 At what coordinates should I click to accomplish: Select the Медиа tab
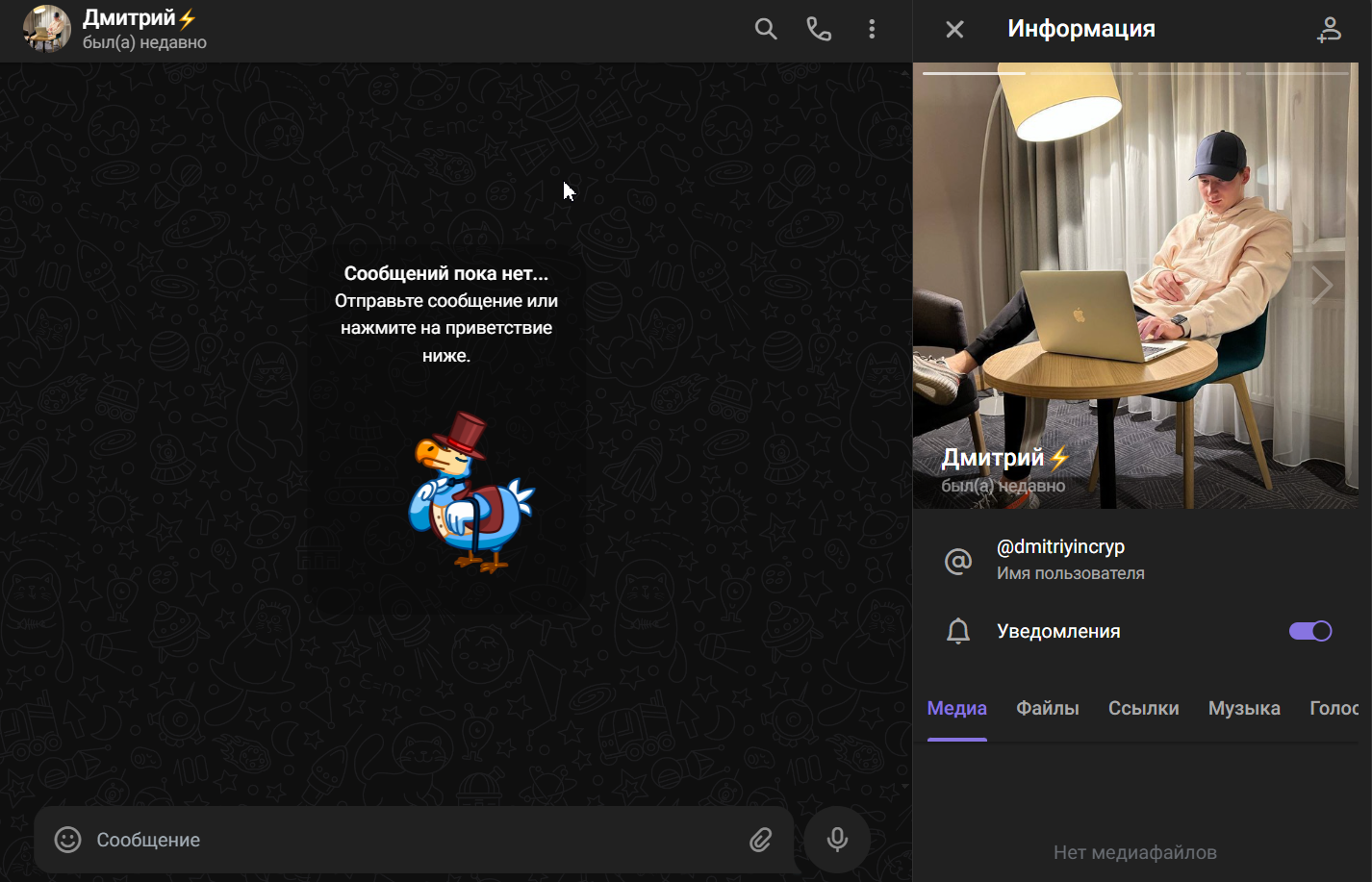956,709
